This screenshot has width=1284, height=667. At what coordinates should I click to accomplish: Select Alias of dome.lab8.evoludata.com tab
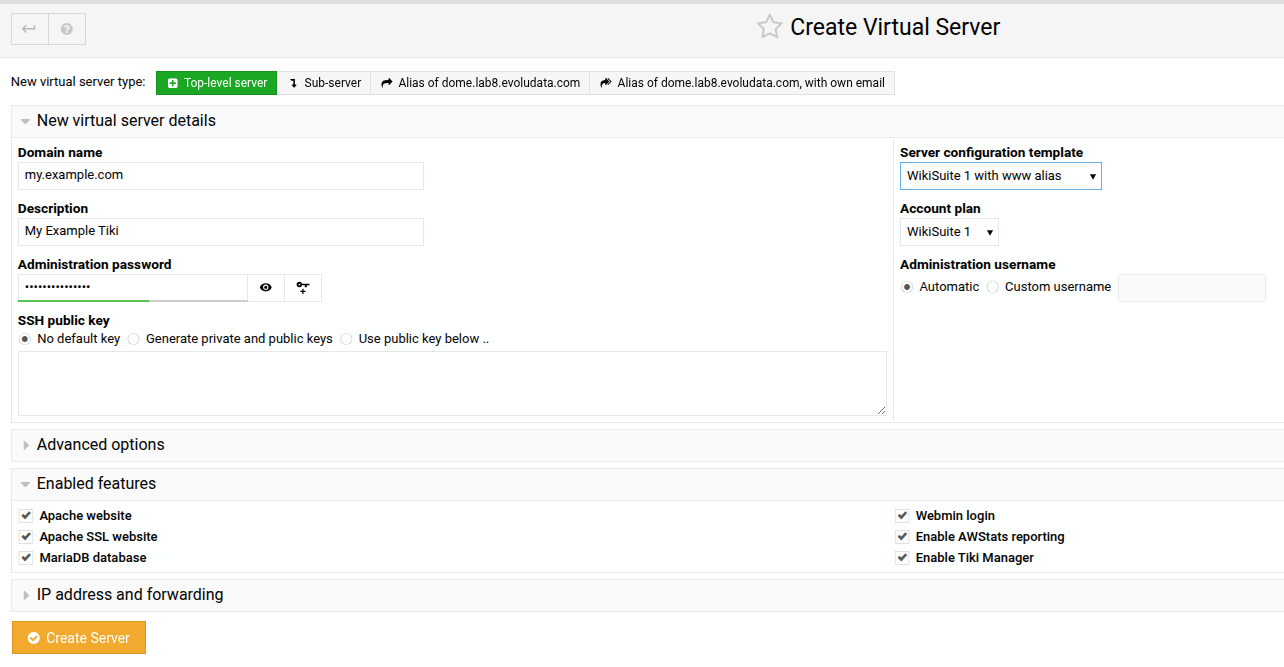pyautogui.click(x=480, y=83)
